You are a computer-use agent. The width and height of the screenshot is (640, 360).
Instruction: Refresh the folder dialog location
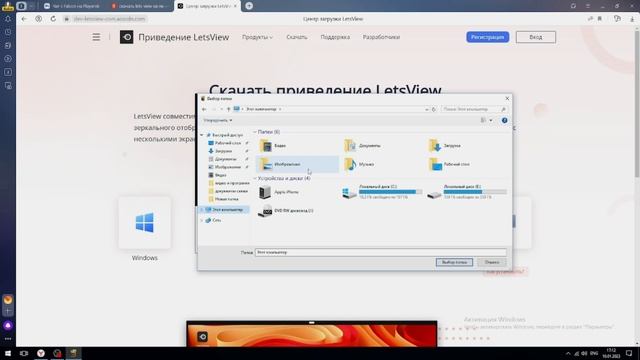434,109
